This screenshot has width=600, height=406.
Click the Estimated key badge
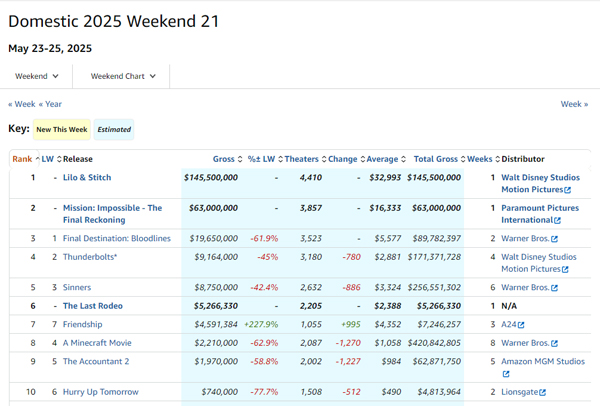coord(114,129)
